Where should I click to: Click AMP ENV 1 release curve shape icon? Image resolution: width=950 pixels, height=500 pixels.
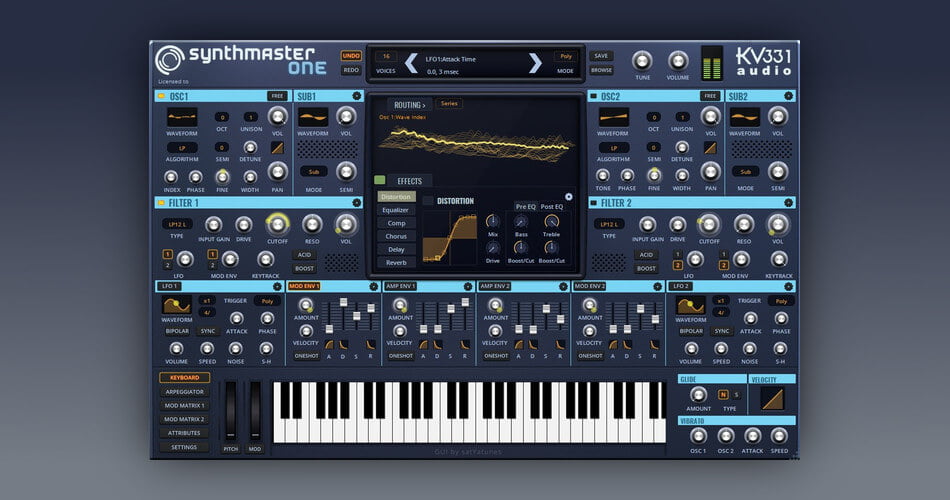click(x=465, y=344)
